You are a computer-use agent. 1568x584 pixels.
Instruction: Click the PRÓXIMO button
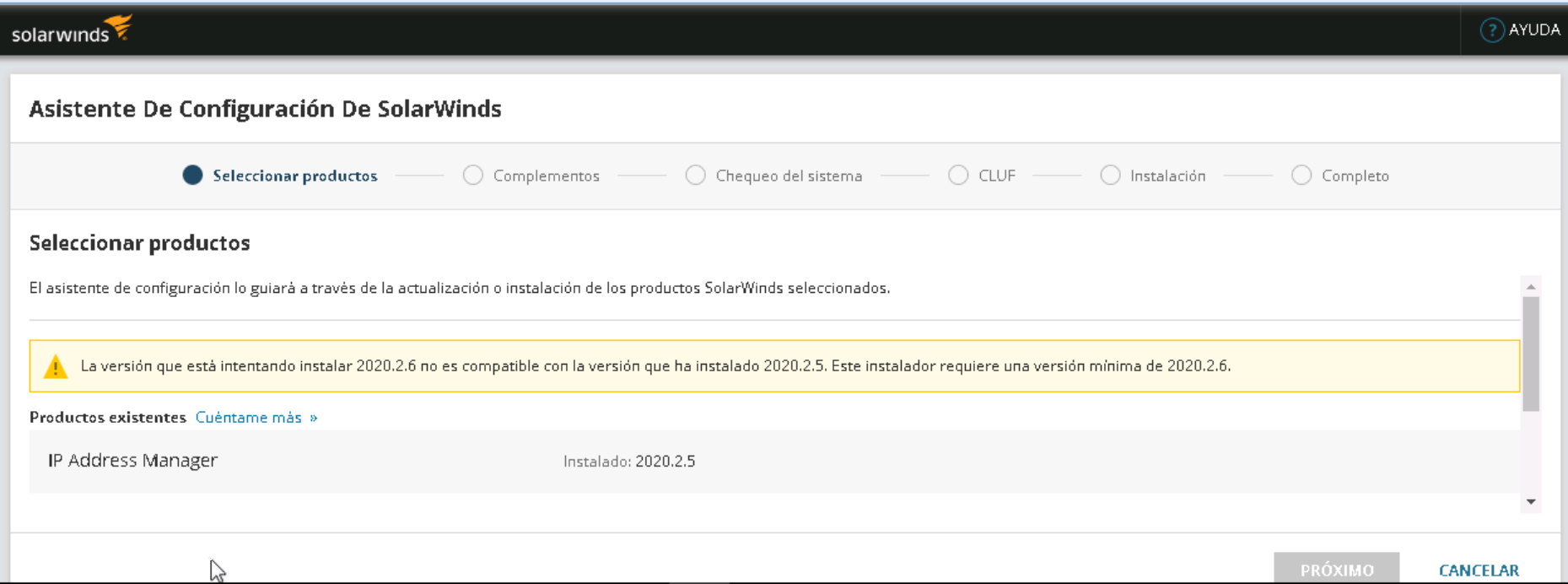click(1337, 568)
